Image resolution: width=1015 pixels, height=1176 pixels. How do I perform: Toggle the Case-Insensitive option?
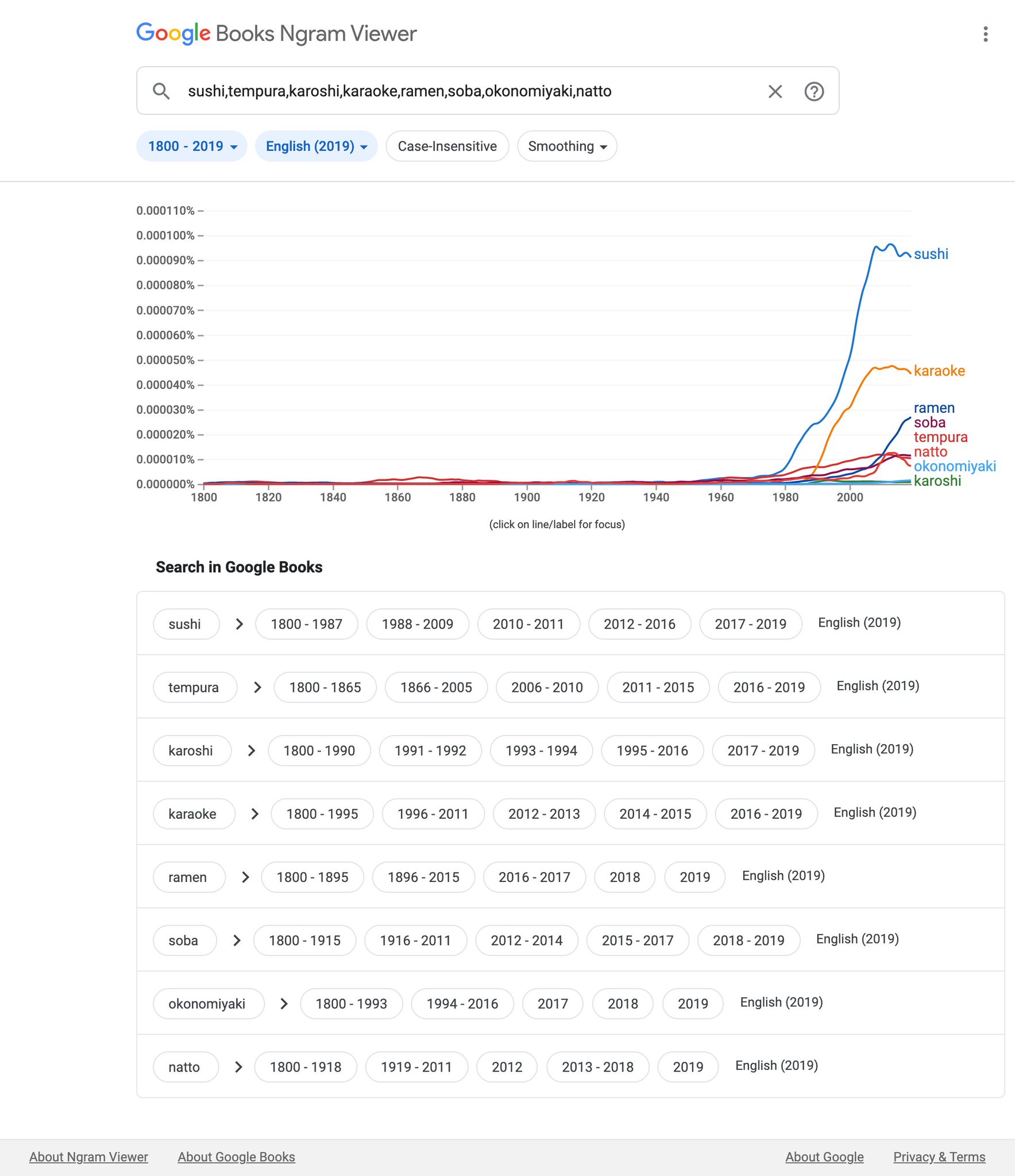click(x=447, y=146)
